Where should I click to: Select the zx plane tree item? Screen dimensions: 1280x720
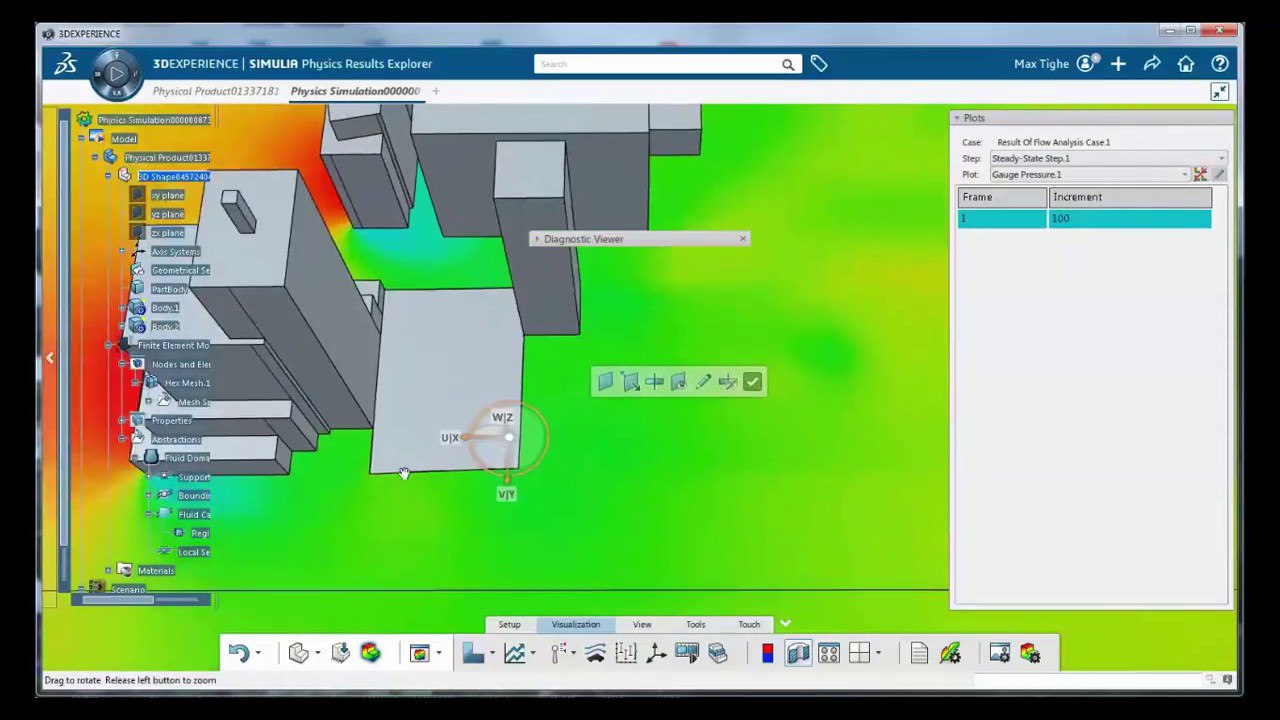click(x=167, y=233)
